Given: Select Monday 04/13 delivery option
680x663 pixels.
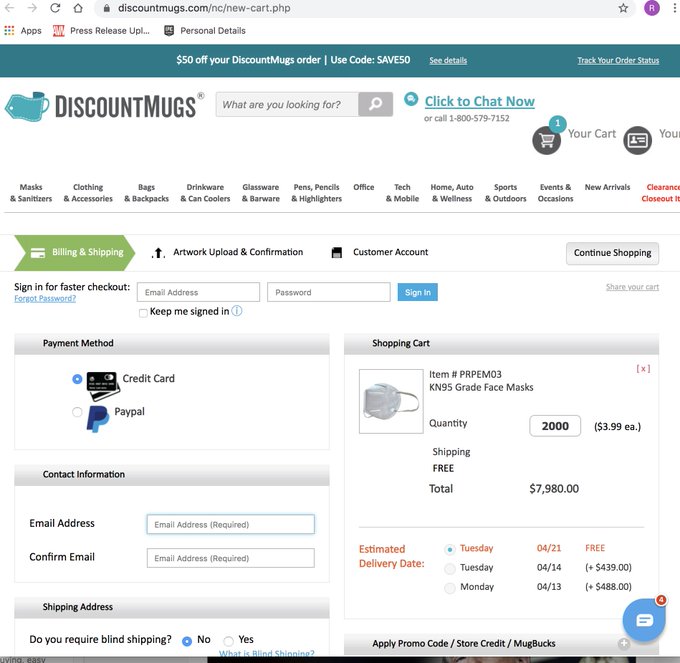Looking at the screenshot, I should coord(450,588).
